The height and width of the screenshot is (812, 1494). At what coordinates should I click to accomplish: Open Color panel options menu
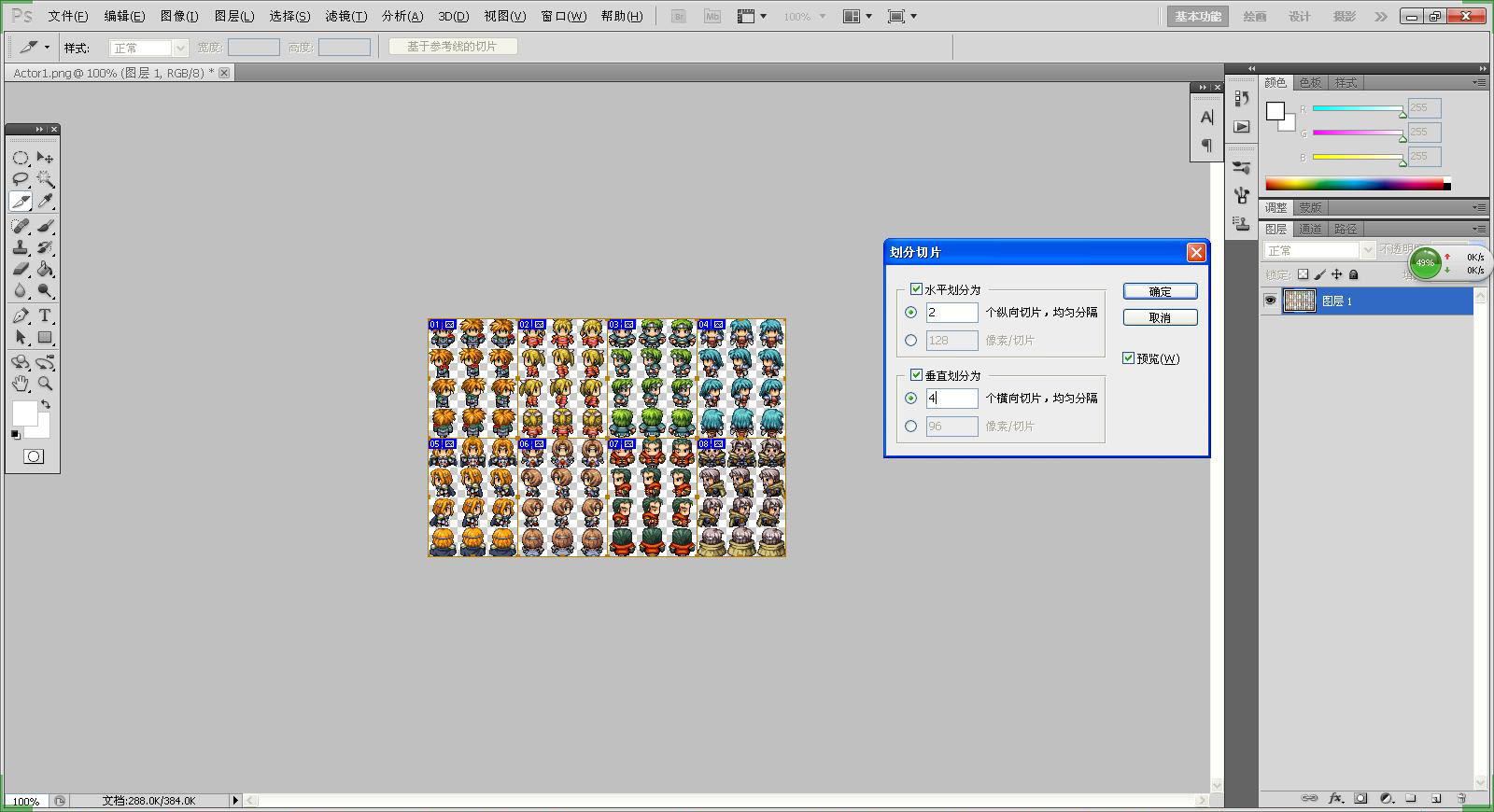coord(1479,83)
